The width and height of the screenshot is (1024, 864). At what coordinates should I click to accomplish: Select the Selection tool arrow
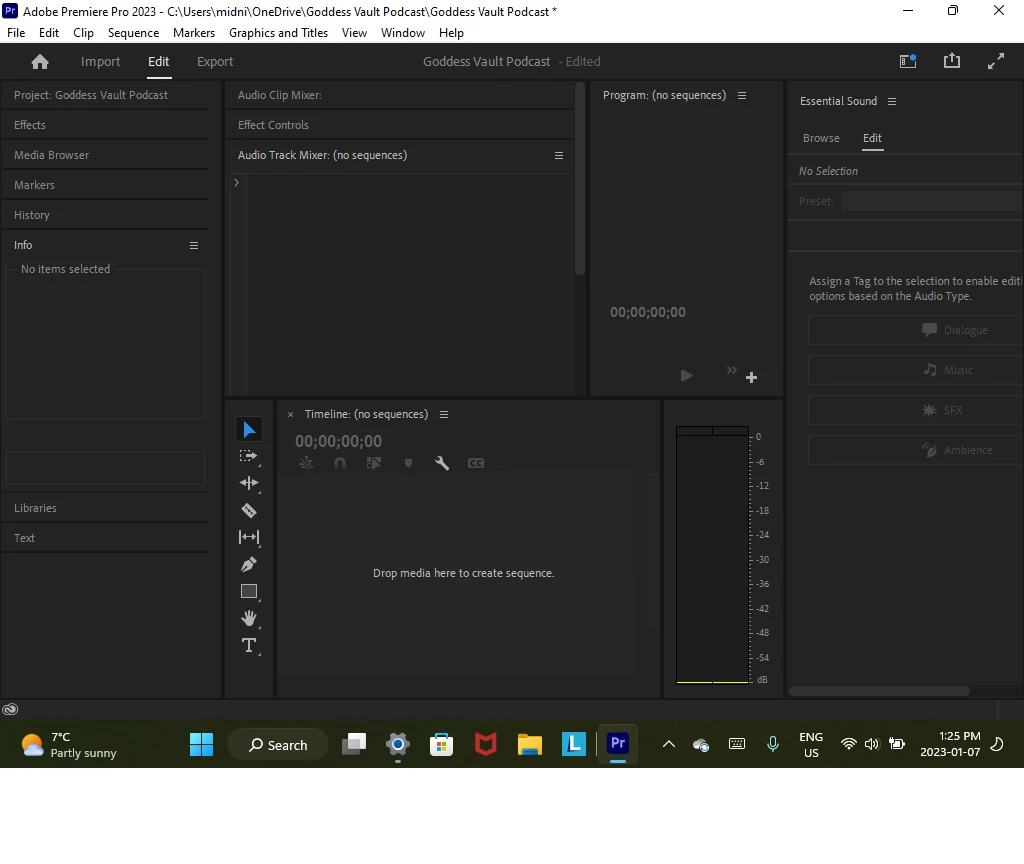click(249, 429)
